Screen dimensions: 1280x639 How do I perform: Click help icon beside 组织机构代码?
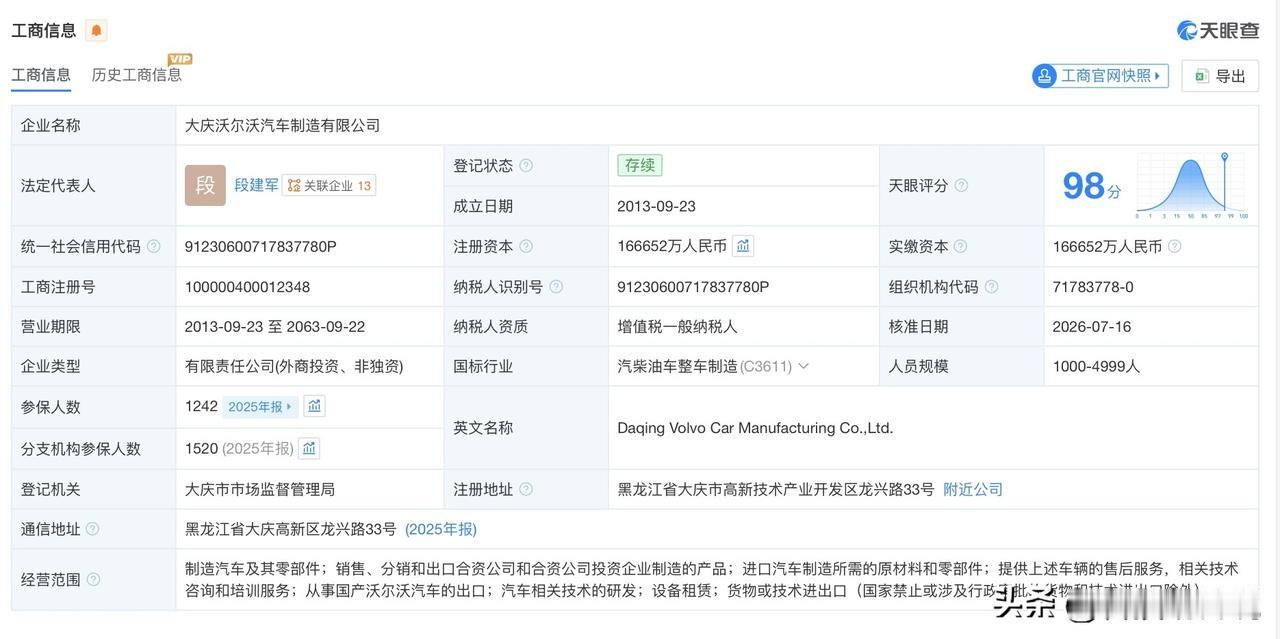coord(991,286)
